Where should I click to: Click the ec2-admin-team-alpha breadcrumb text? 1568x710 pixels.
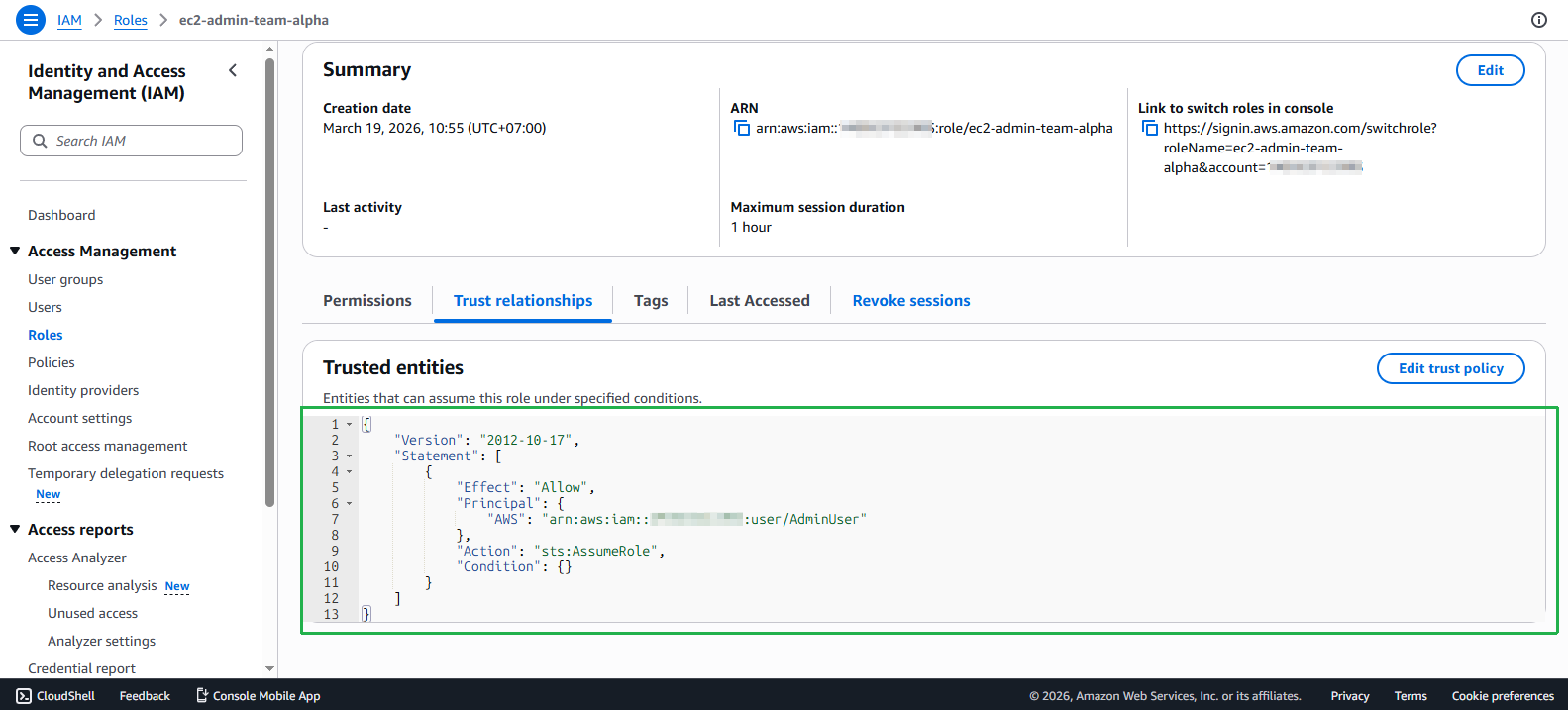point(254,20)
